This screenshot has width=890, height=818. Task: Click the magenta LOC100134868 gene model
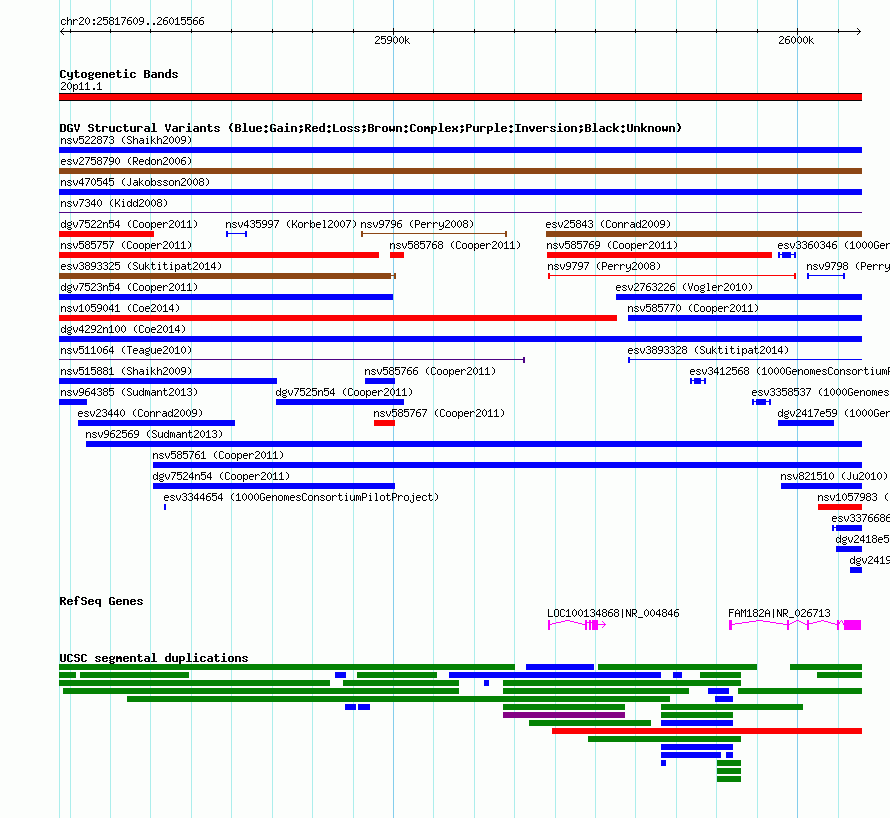[577, 625]
